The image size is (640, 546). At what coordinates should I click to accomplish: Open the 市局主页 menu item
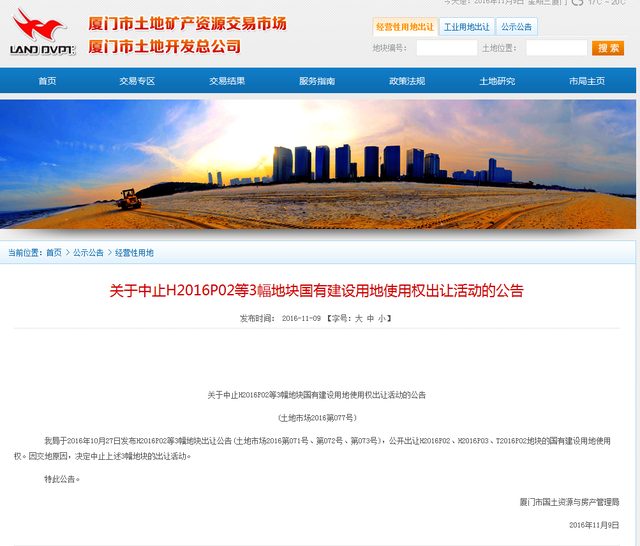(x=587, y=81)
